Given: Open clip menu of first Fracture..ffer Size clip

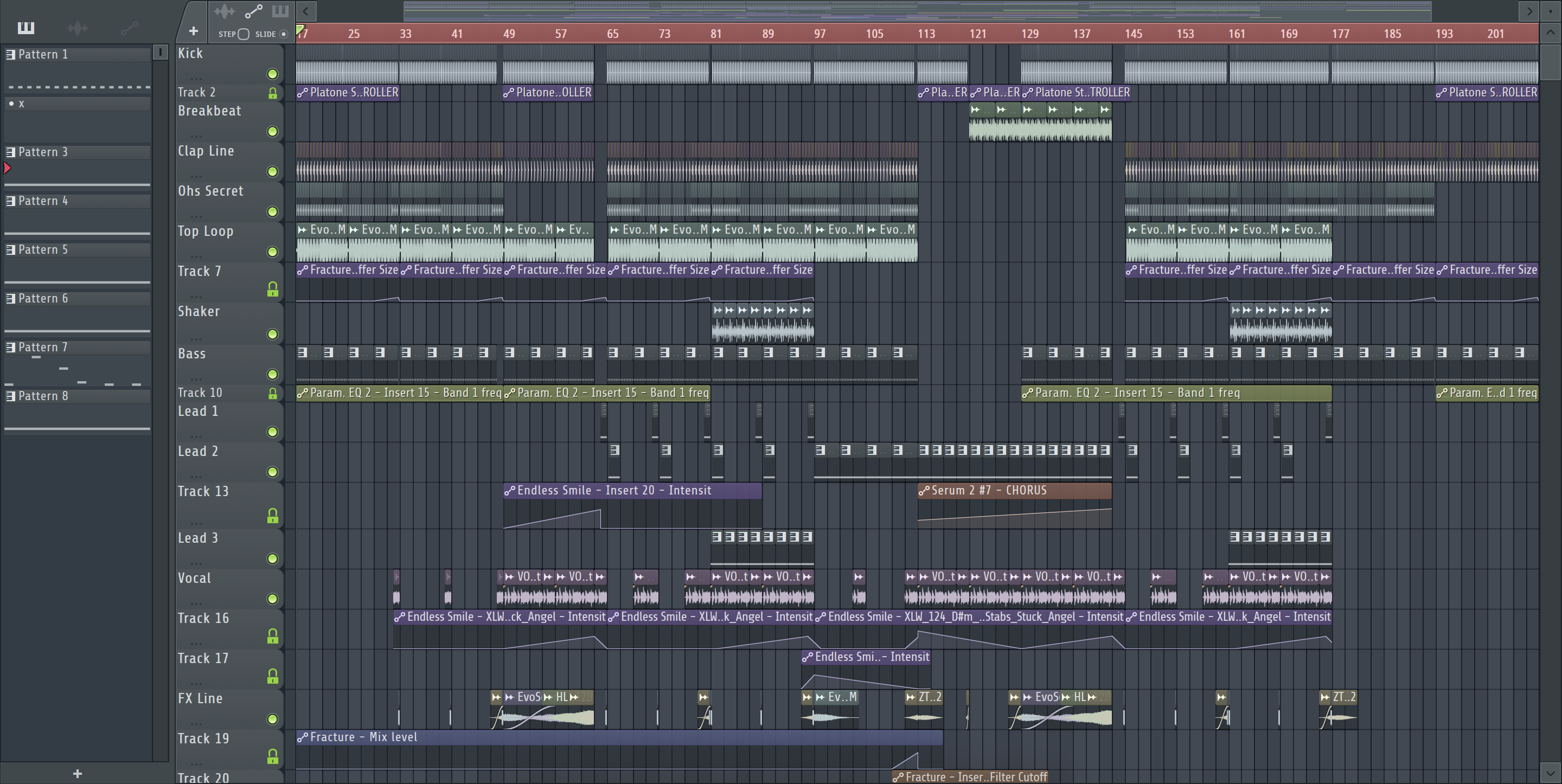Looking at the screenshot, I should coord(303,270).
